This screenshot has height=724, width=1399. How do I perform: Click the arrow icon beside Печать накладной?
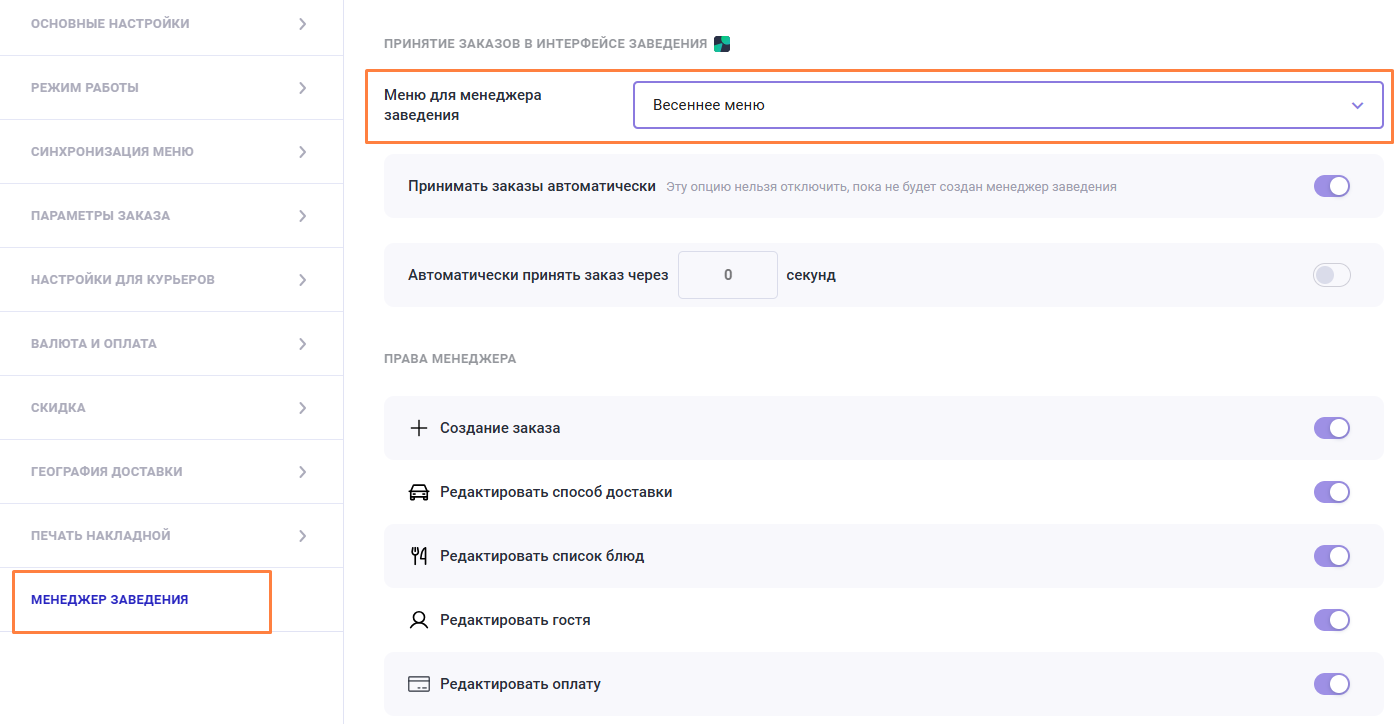[302, 536]
